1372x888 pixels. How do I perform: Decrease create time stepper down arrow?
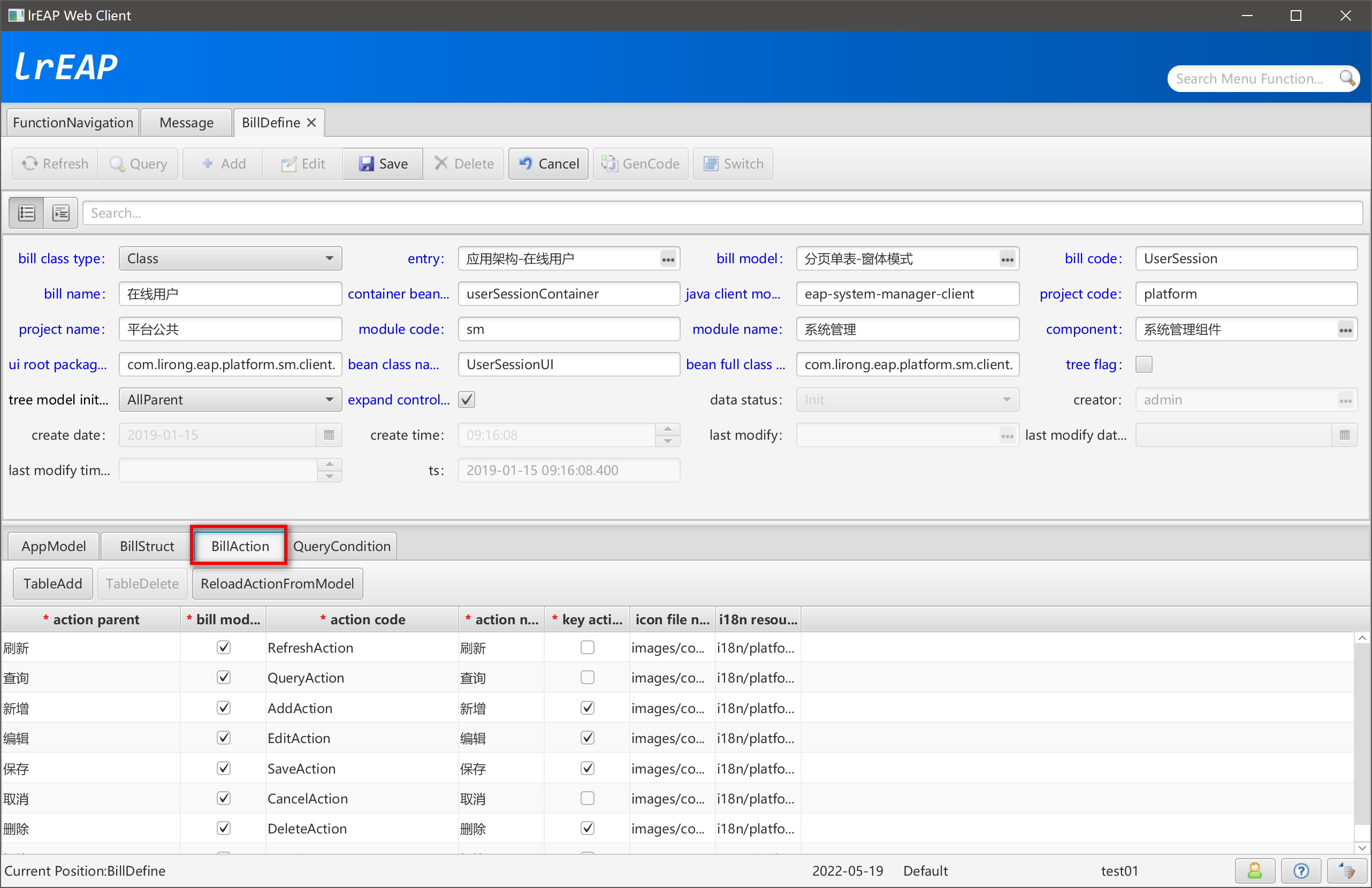click(x=668, y=441)
